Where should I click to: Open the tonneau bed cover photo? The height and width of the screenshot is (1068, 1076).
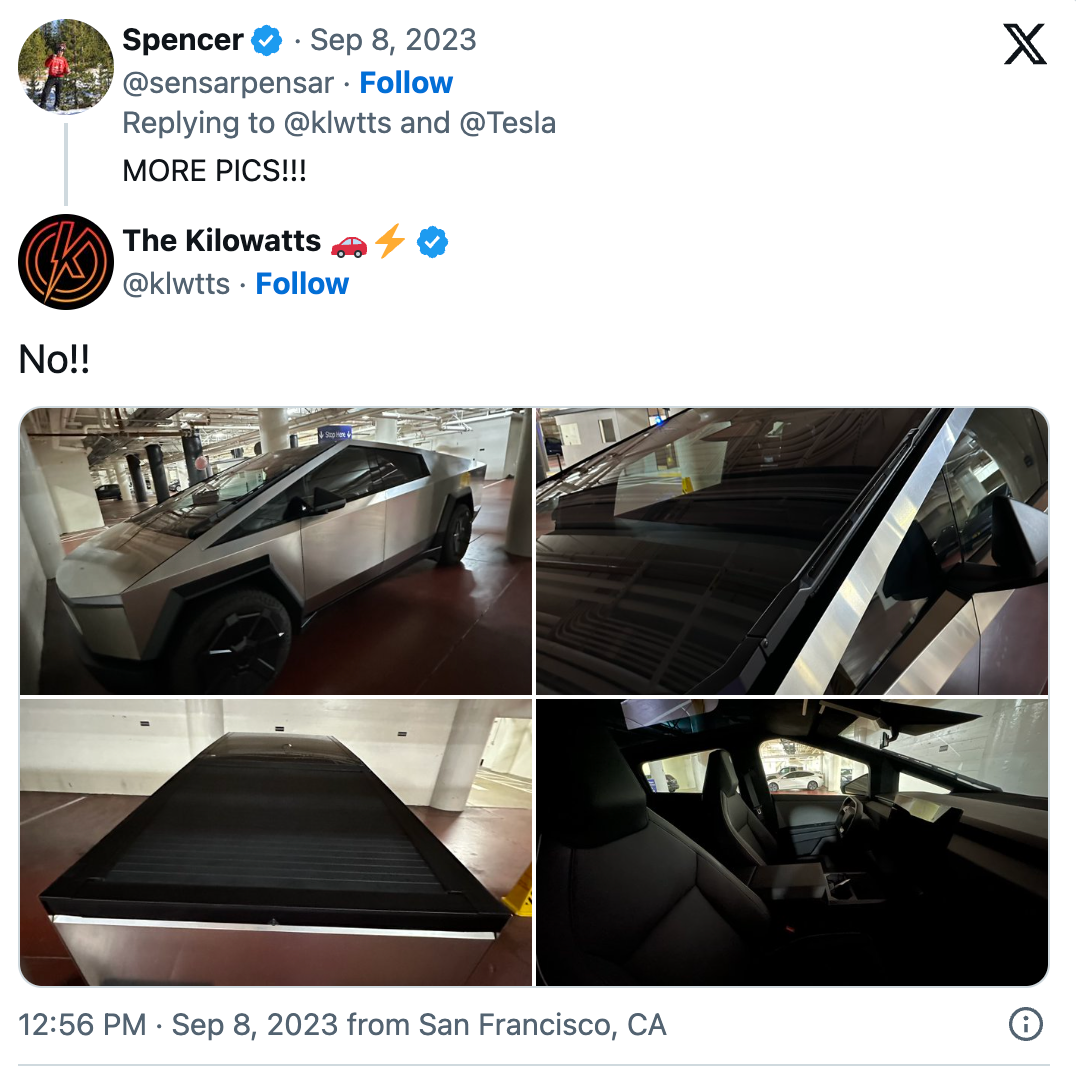[276, 842]
